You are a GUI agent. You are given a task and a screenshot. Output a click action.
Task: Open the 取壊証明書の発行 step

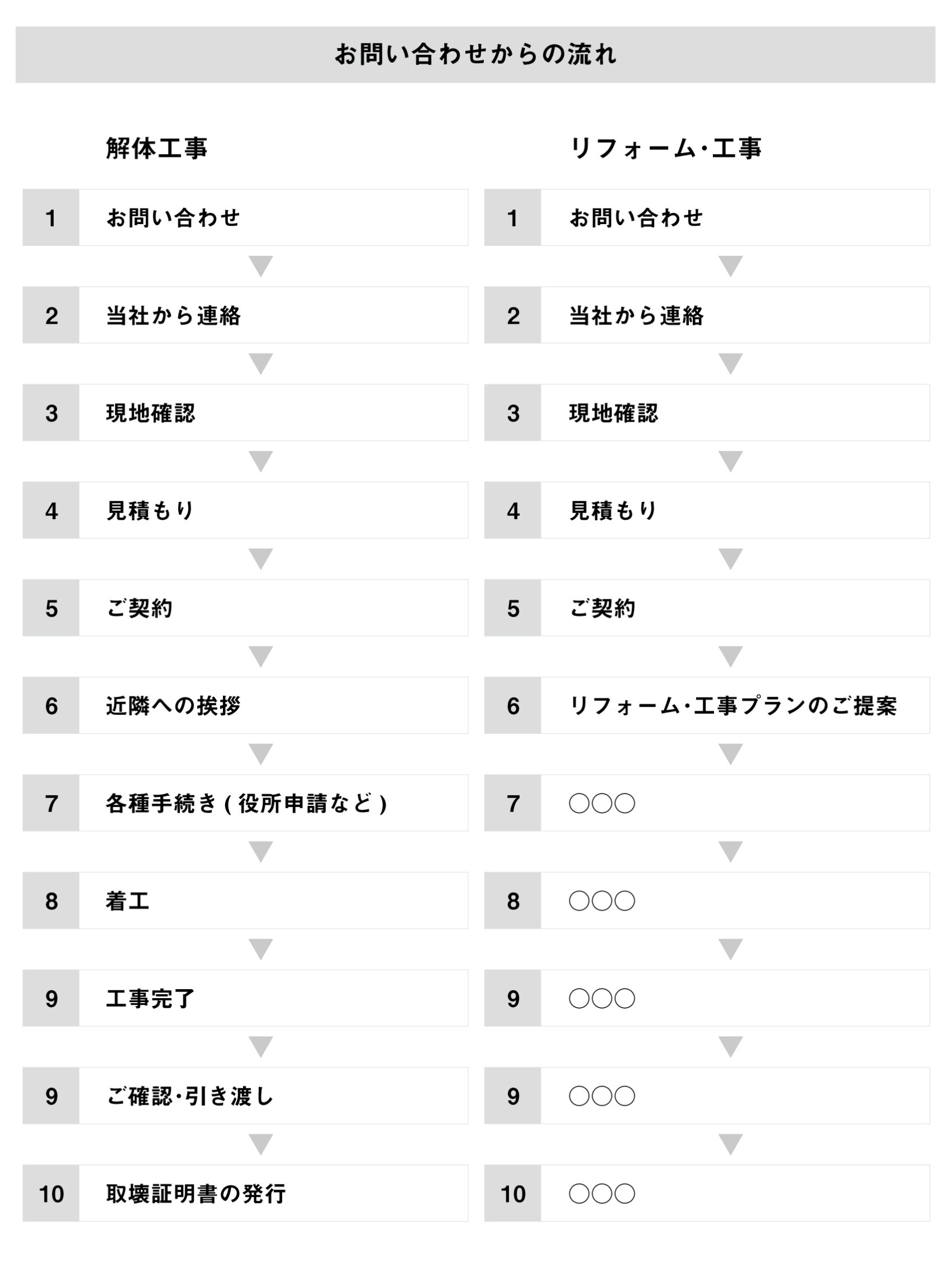[273, 1194]
